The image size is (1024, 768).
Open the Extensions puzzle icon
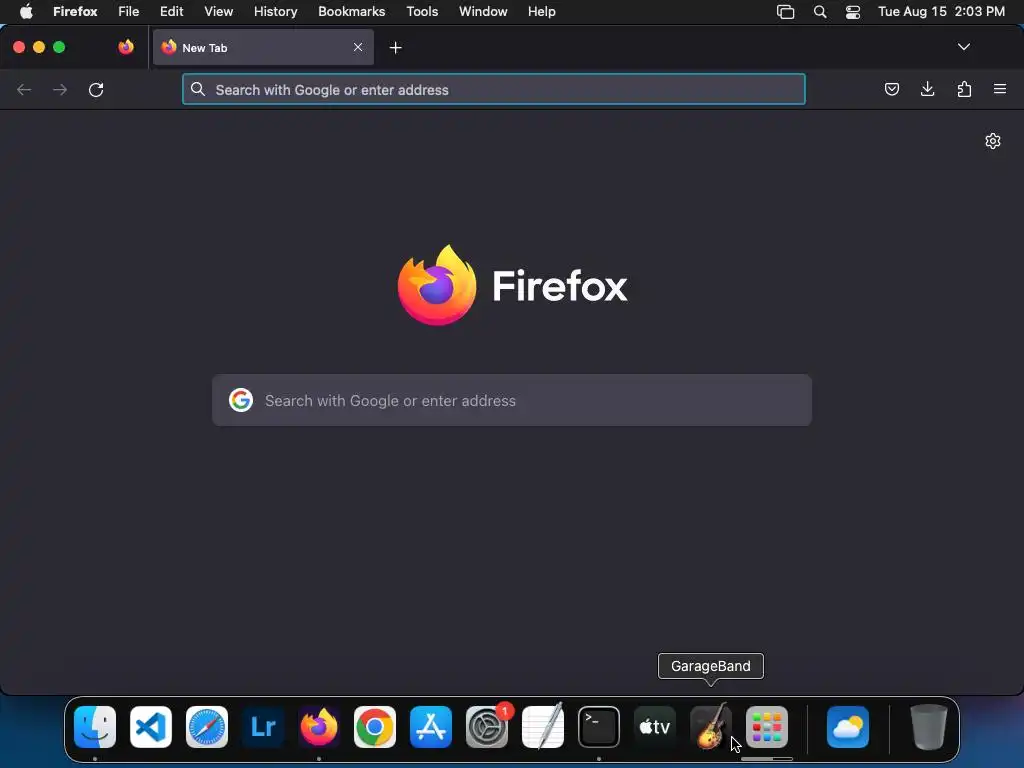click(x=964, y=89)
